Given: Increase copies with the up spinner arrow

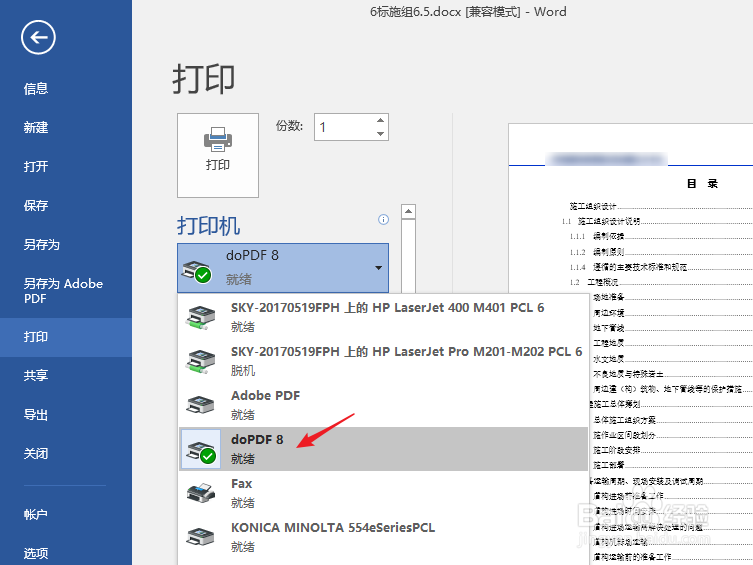Looking at the screenshot, I should (x=380, y=120).
